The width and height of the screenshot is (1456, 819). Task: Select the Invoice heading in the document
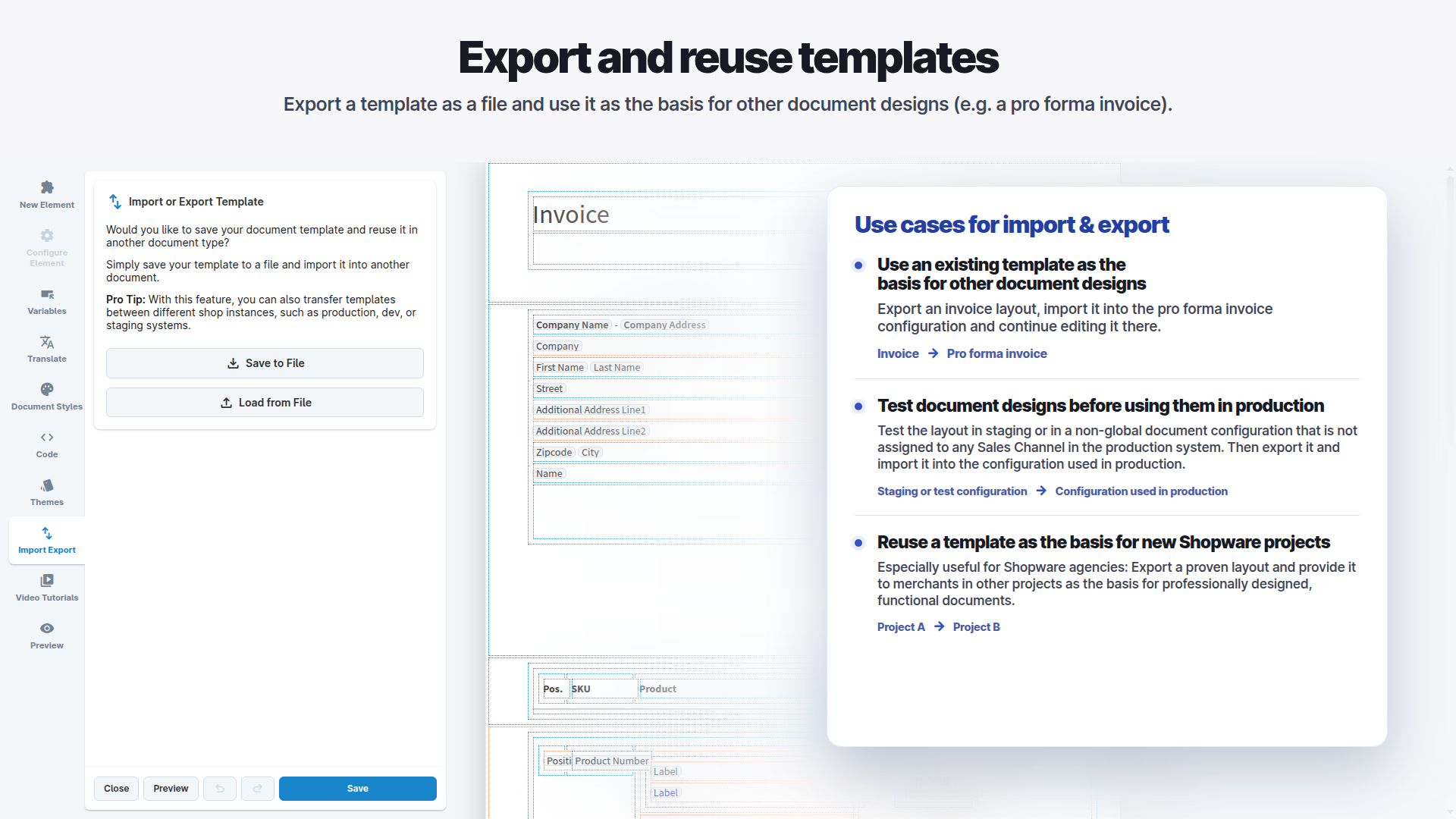pyautogui.click(x=571, y=215)
